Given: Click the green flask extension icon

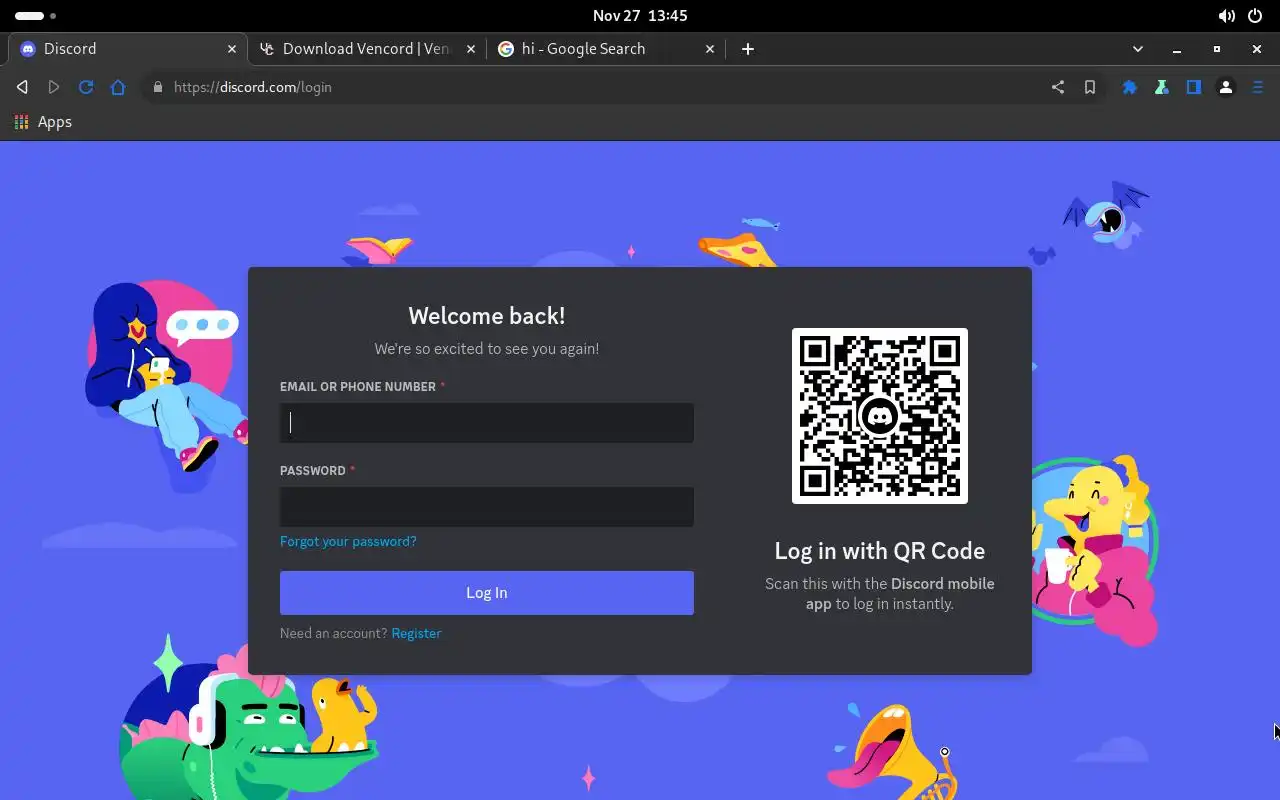Looking at the screenshot, I should (1162, 87).
